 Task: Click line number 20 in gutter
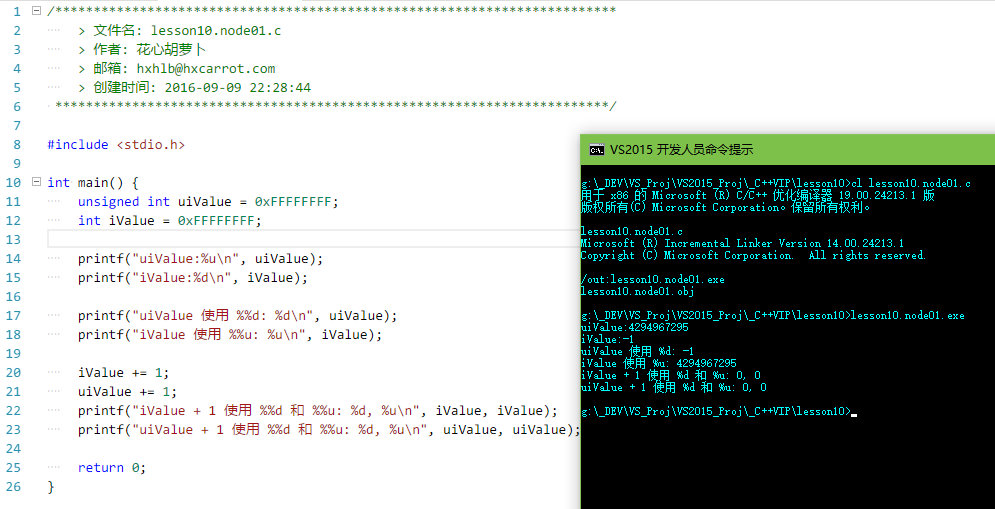click(x=14, y=373)
